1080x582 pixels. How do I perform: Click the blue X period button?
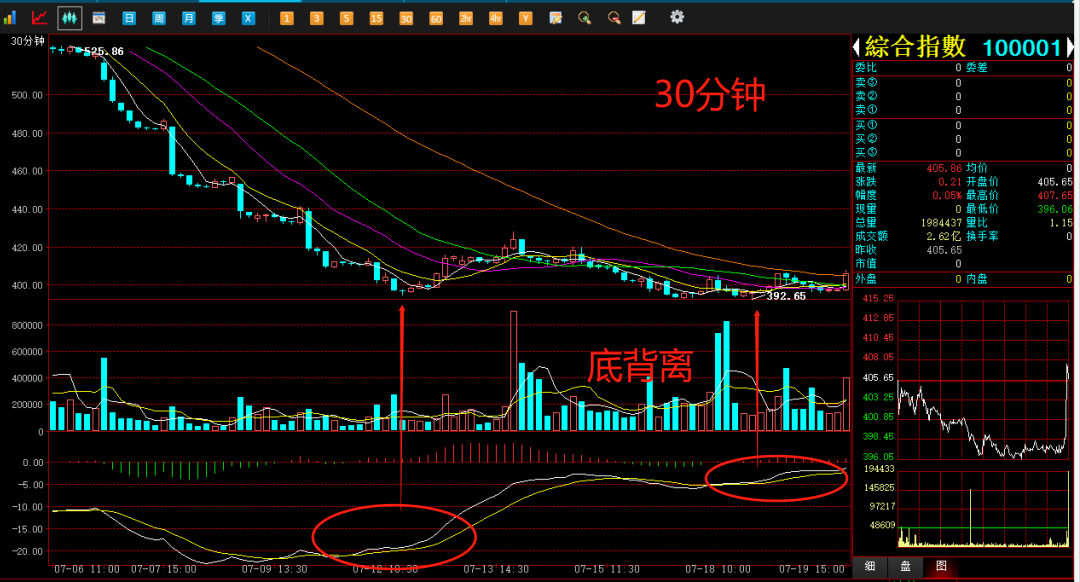[248, 19]
